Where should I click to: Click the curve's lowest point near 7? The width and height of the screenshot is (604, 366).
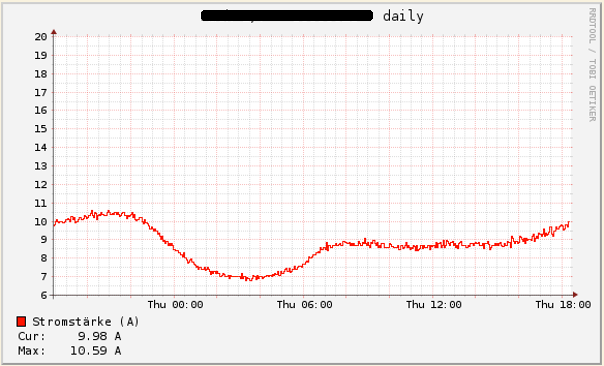pos(251,279)
